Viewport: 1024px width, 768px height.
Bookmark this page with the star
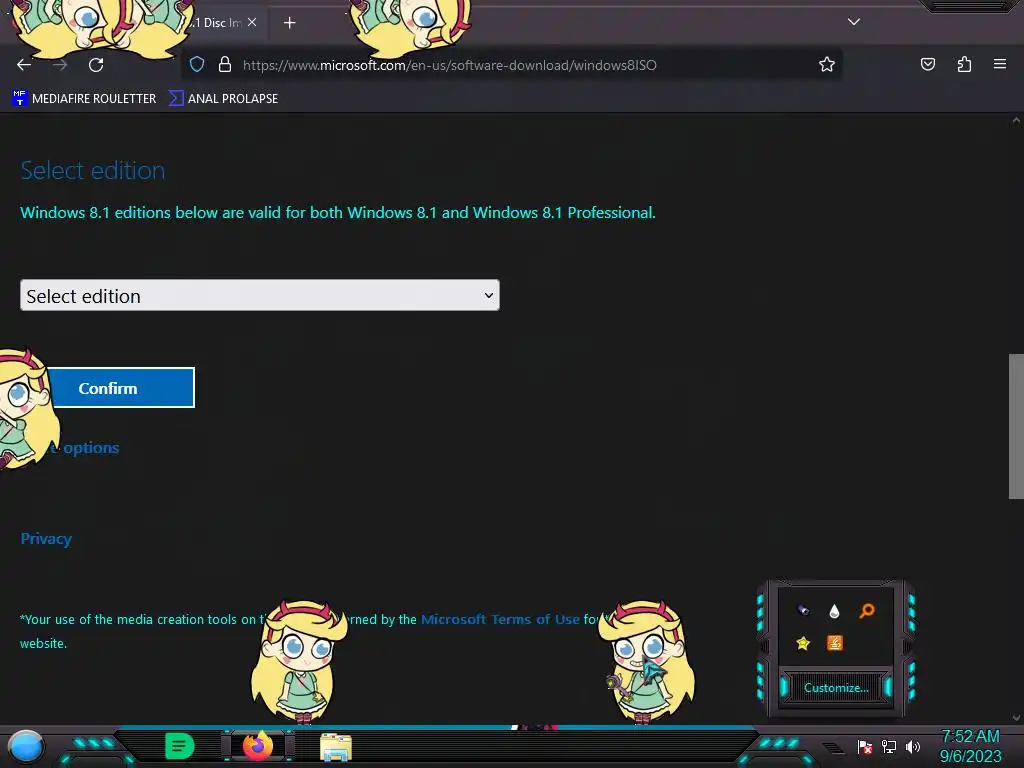(x=827, y=65)
